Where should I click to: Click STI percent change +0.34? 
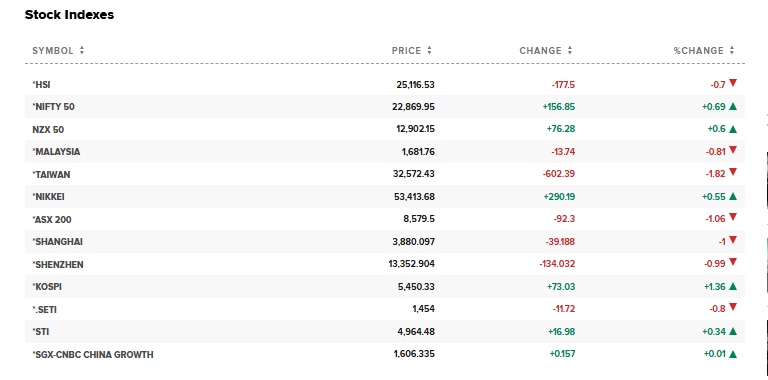[714, 332]
